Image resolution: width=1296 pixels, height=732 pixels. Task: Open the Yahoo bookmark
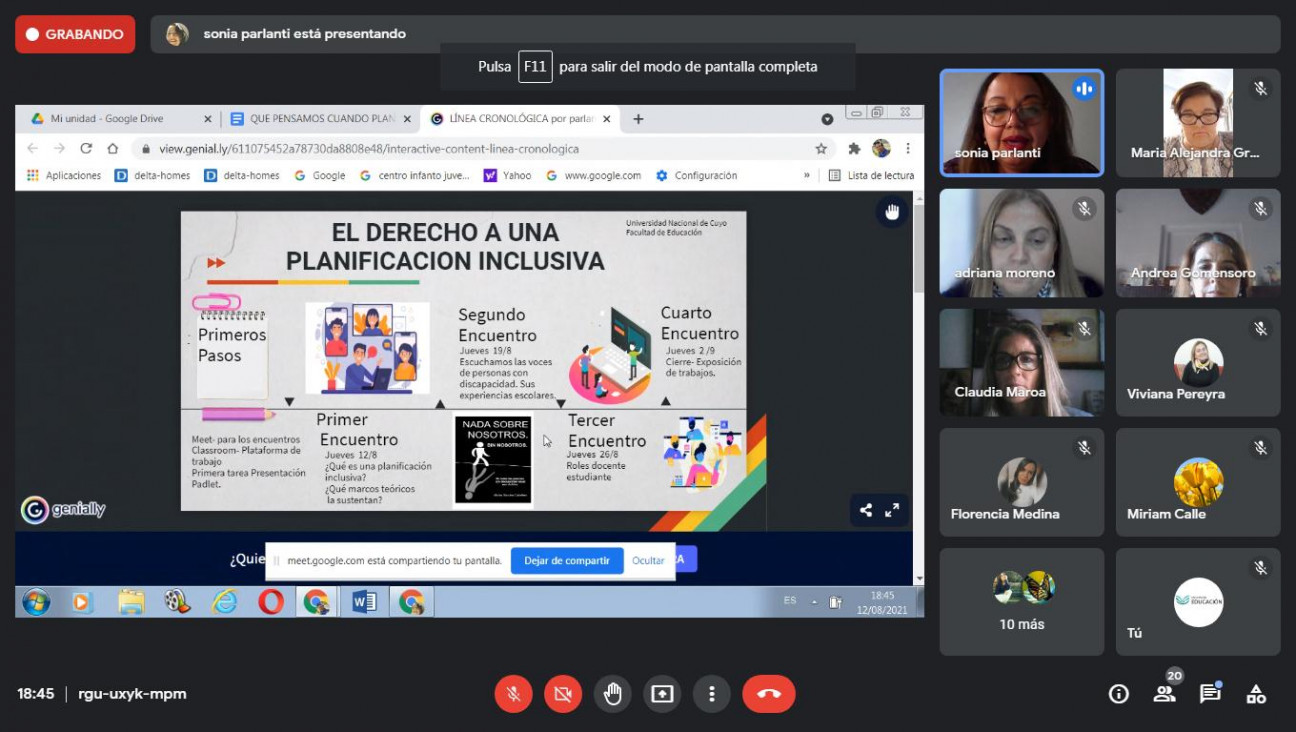click(507, 175)
